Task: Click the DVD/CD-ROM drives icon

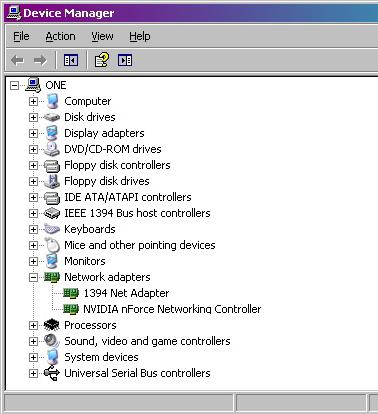Action: (52, 149)
